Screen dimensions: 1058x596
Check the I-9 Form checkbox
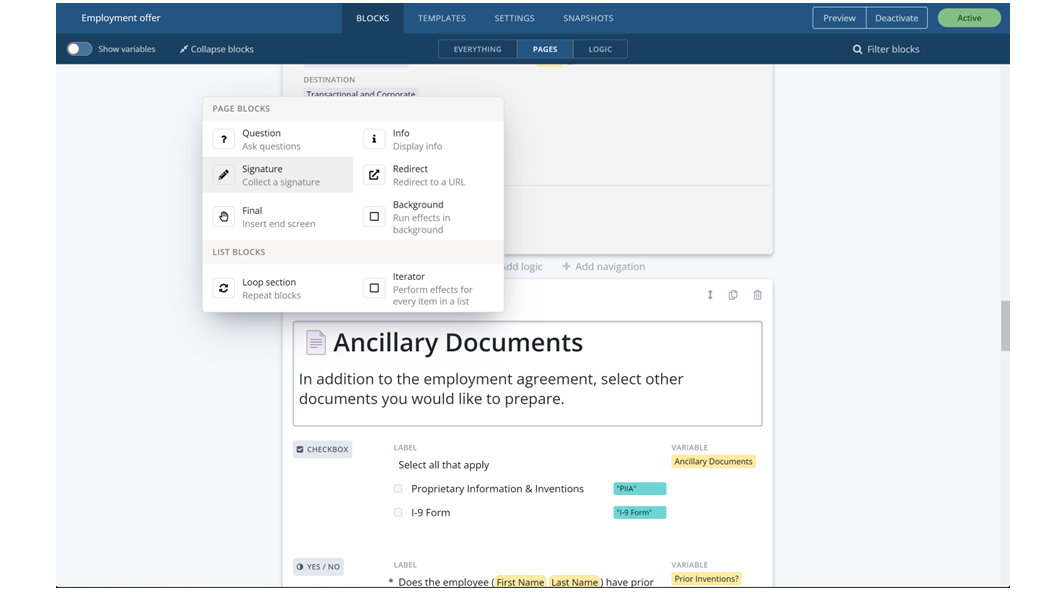pos(398,511)
